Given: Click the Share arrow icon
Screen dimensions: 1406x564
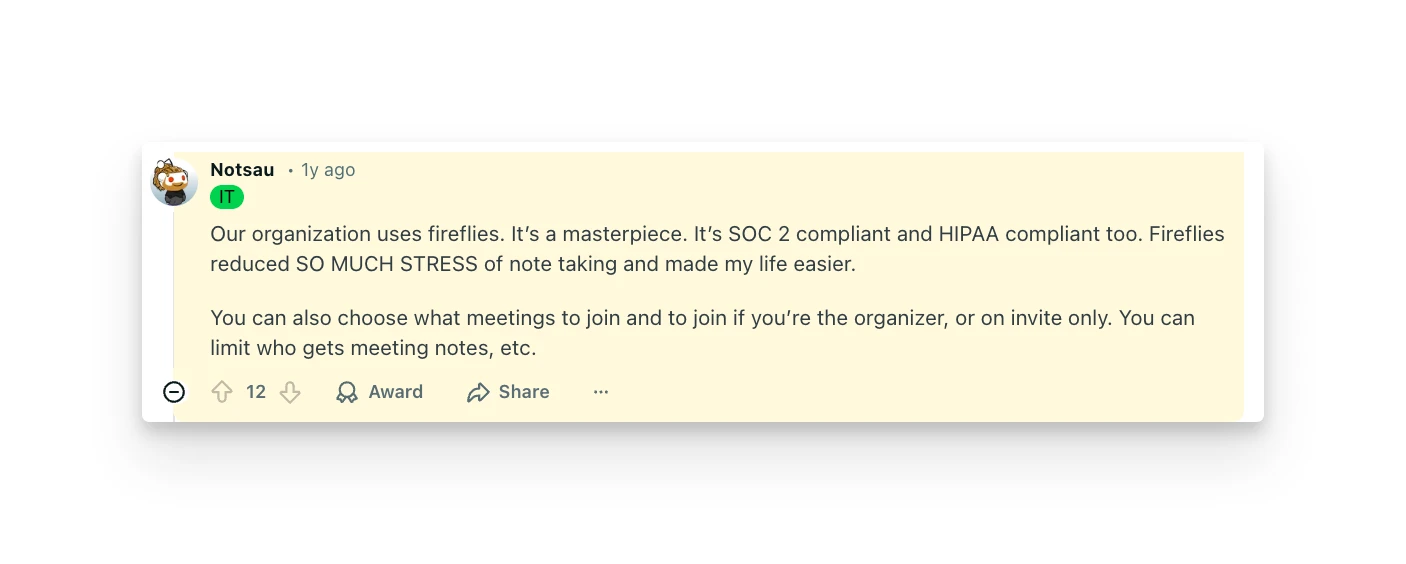Looking at the screenshot, I should 478,392.
